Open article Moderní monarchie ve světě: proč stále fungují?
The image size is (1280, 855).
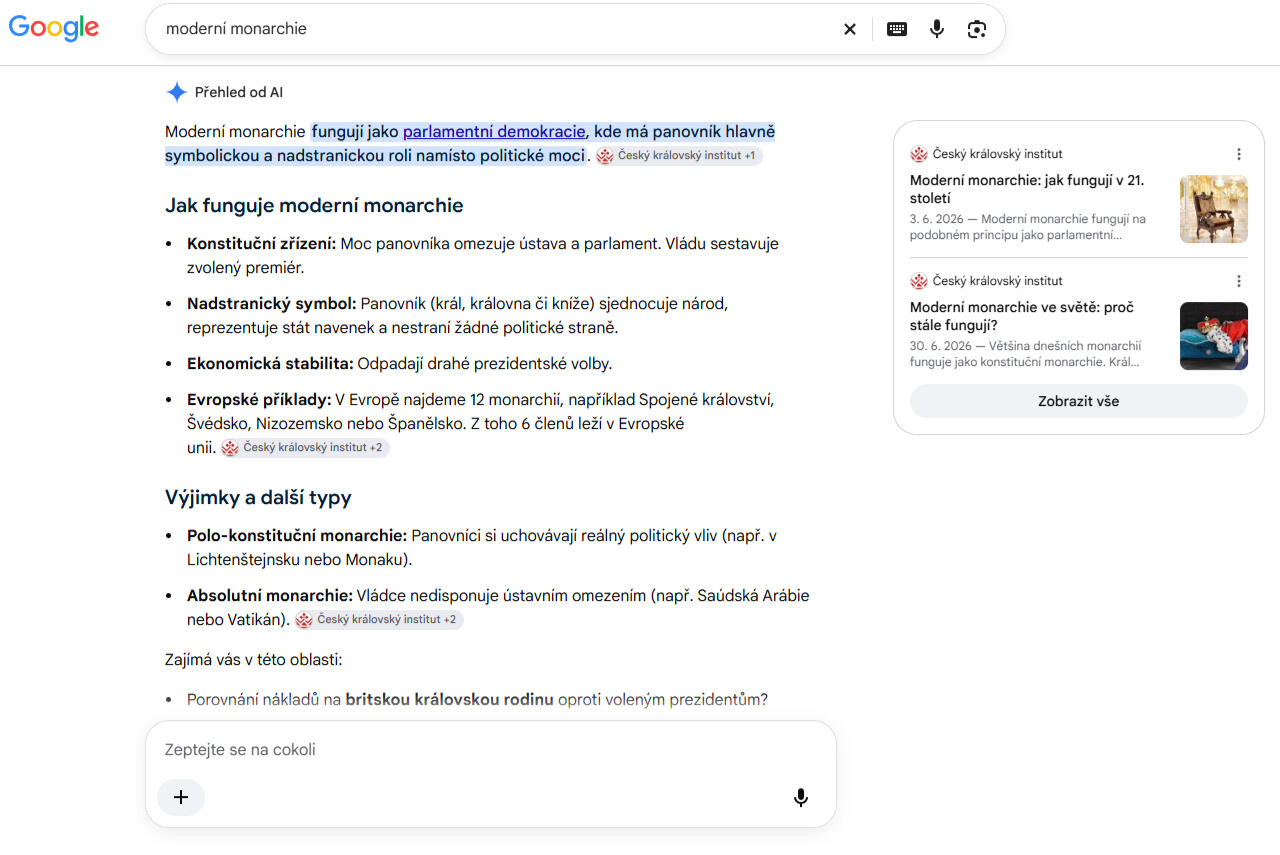click(x=1022, y=316)
